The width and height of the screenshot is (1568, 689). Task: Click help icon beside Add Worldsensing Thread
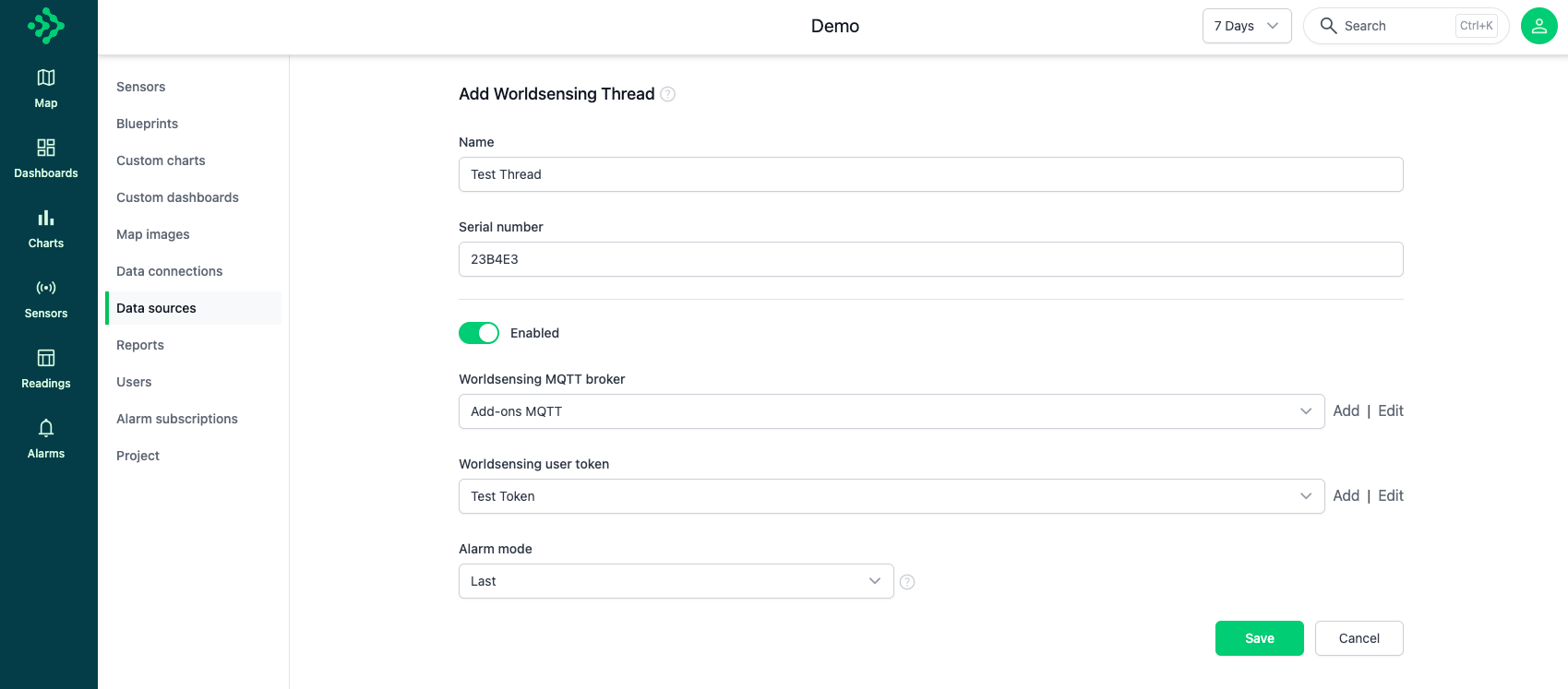pos(668,94)
